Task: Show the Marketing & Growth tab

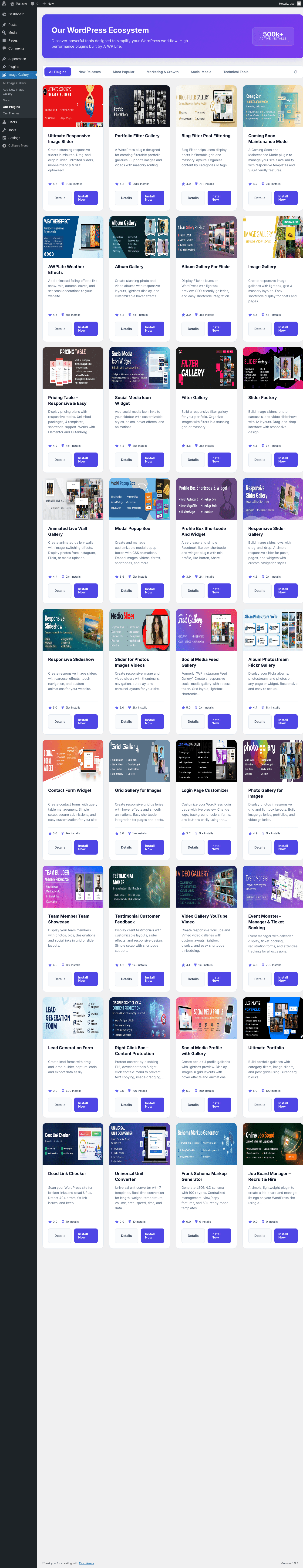Action: click(163, 72)
